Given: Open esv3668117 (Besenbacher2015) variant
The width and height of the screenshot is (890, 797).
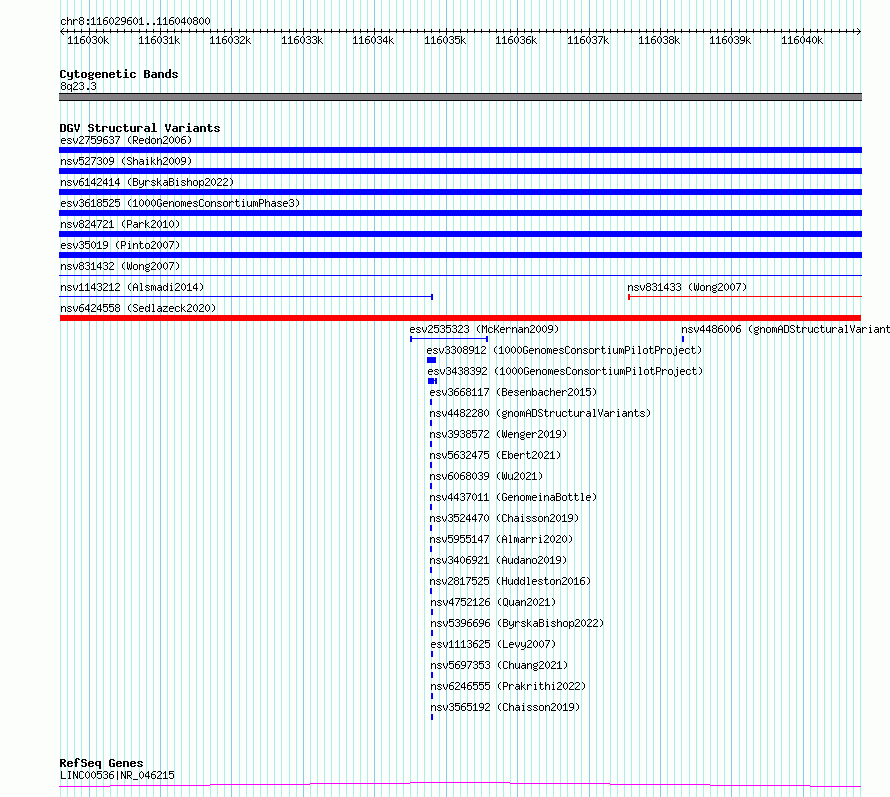Looking at the screenshot, I should click(513, 392).
